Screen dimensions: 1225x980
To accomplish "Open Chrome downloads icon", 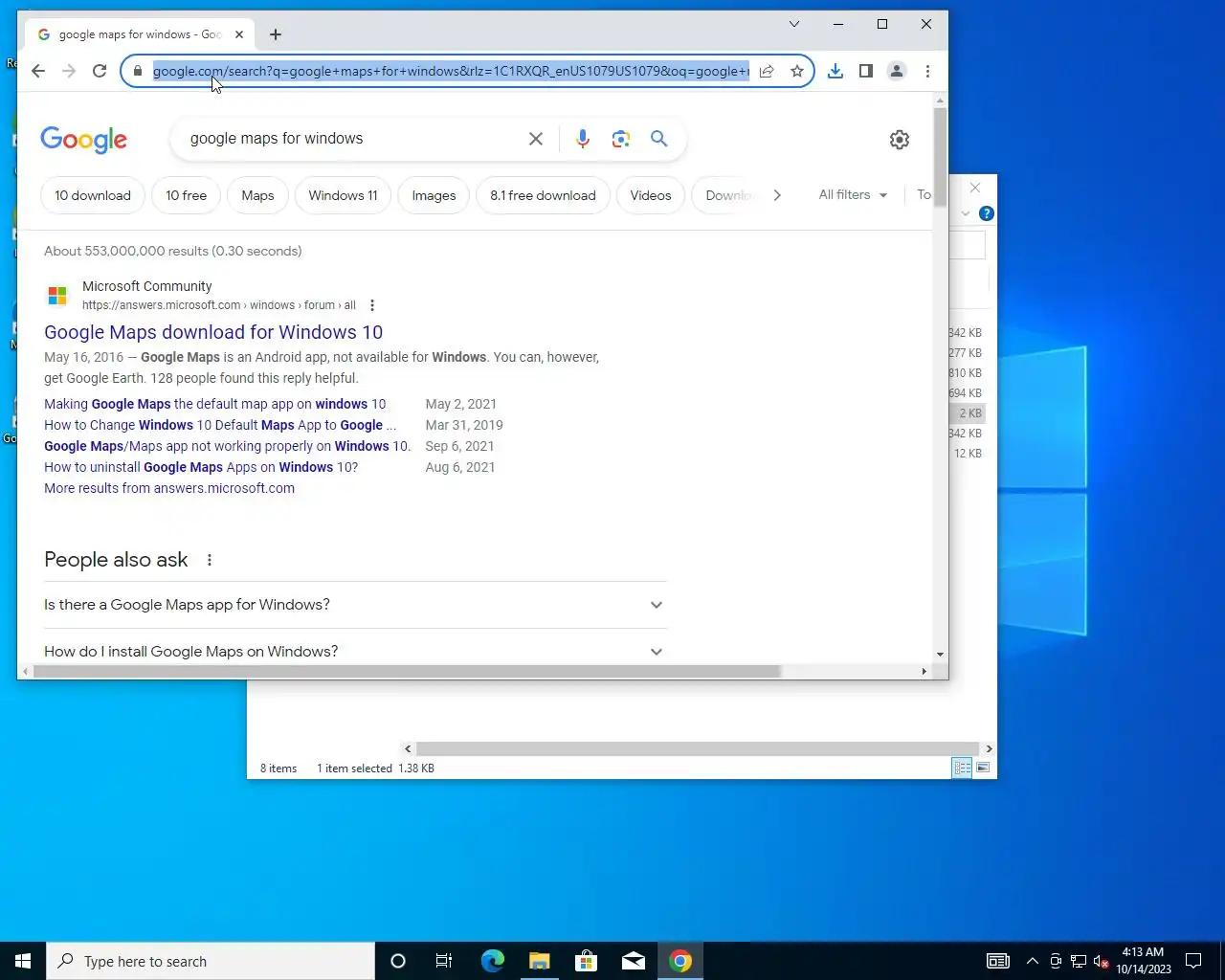I will click(x=835, y=71).
